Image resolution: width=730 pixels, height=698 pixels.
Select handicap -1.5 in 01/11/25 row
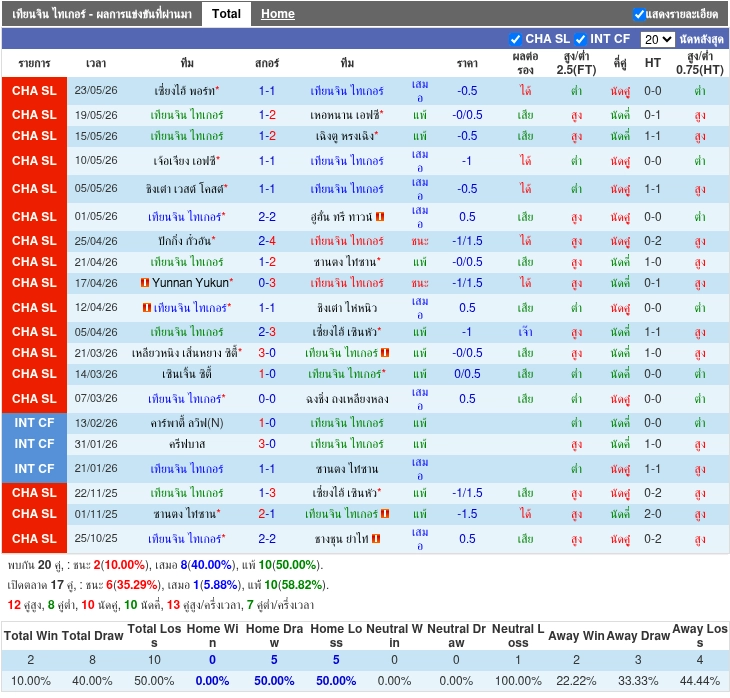tap(467, 514)
